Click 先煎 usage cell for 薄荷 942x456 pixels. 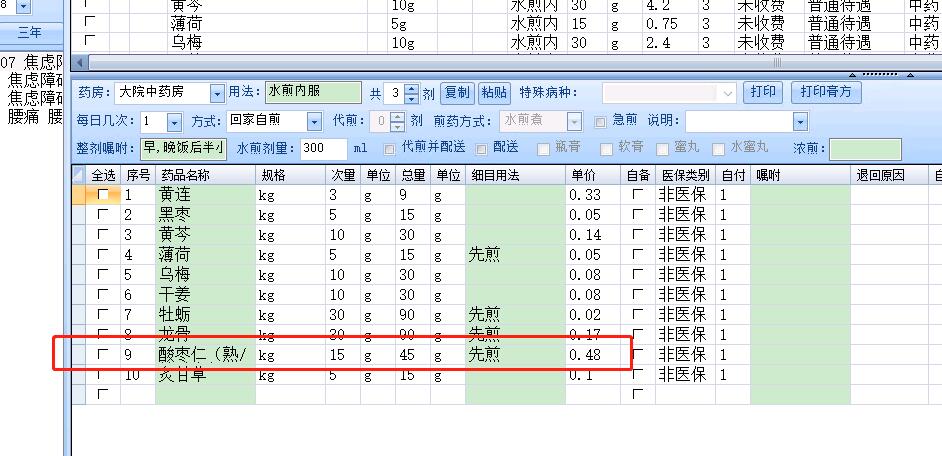click(x=515, y=255)
